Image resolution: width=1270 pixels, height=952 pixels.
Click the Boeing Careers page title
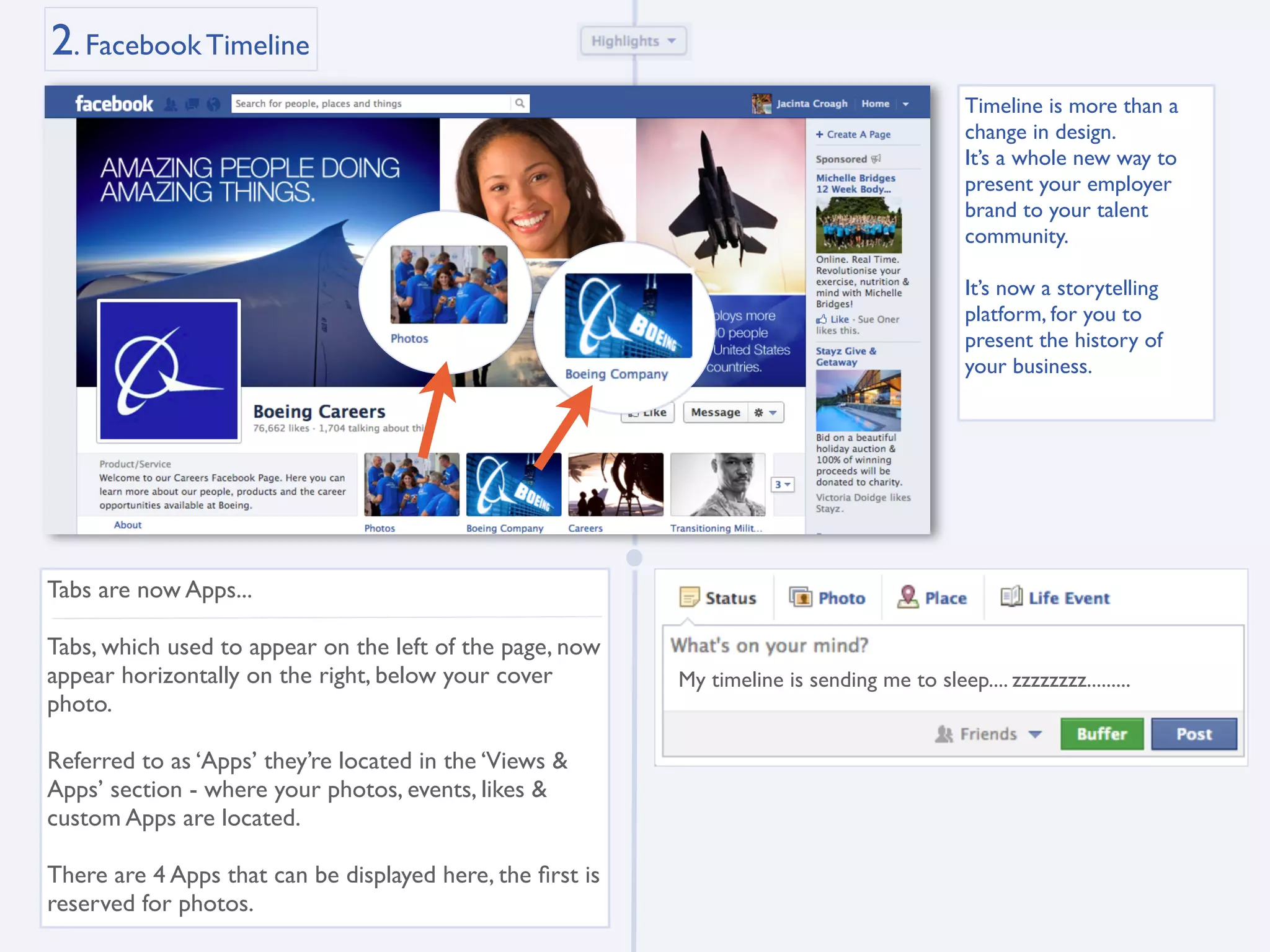319,412
